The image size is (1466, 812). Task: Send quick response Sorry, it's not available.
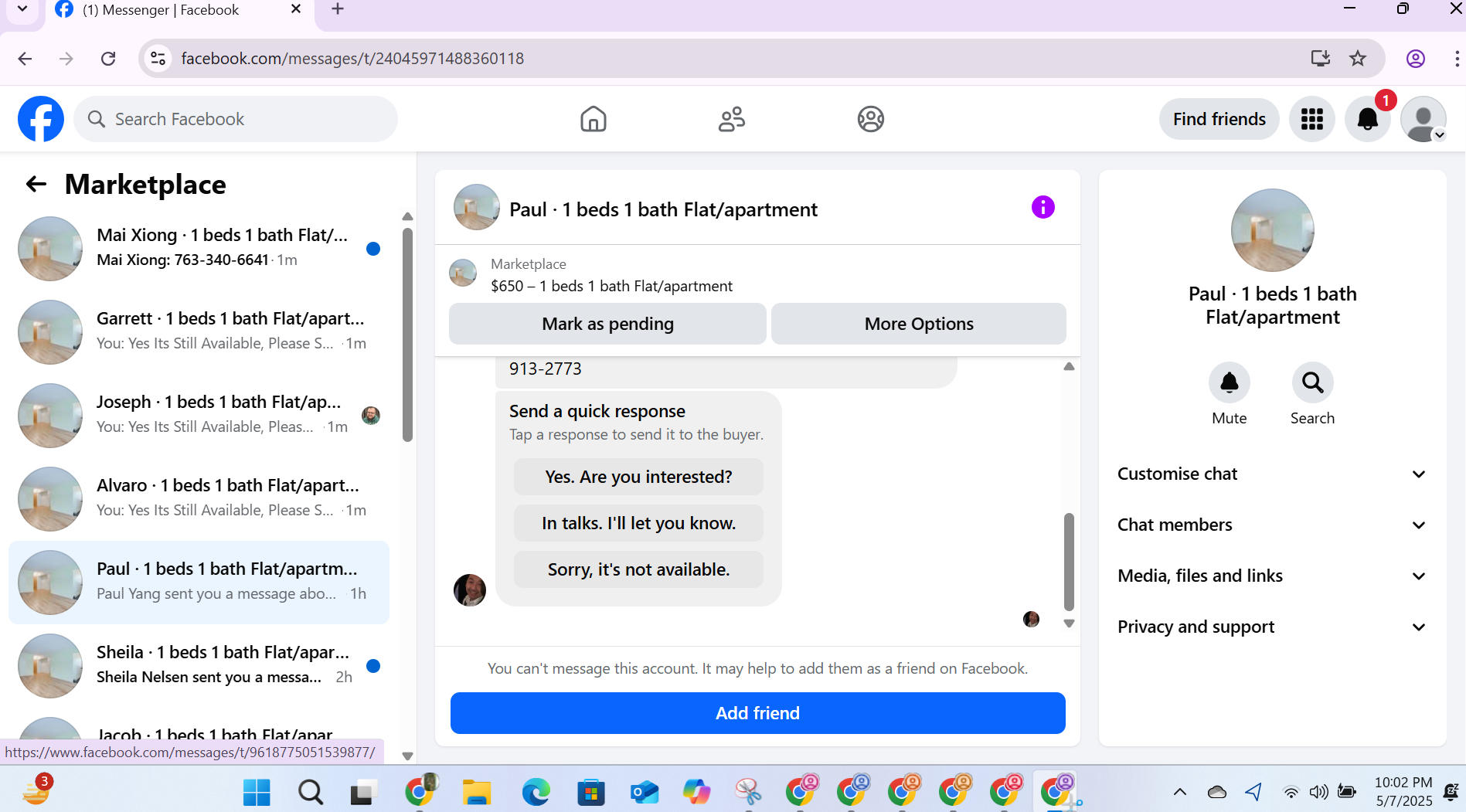[638, 569]
